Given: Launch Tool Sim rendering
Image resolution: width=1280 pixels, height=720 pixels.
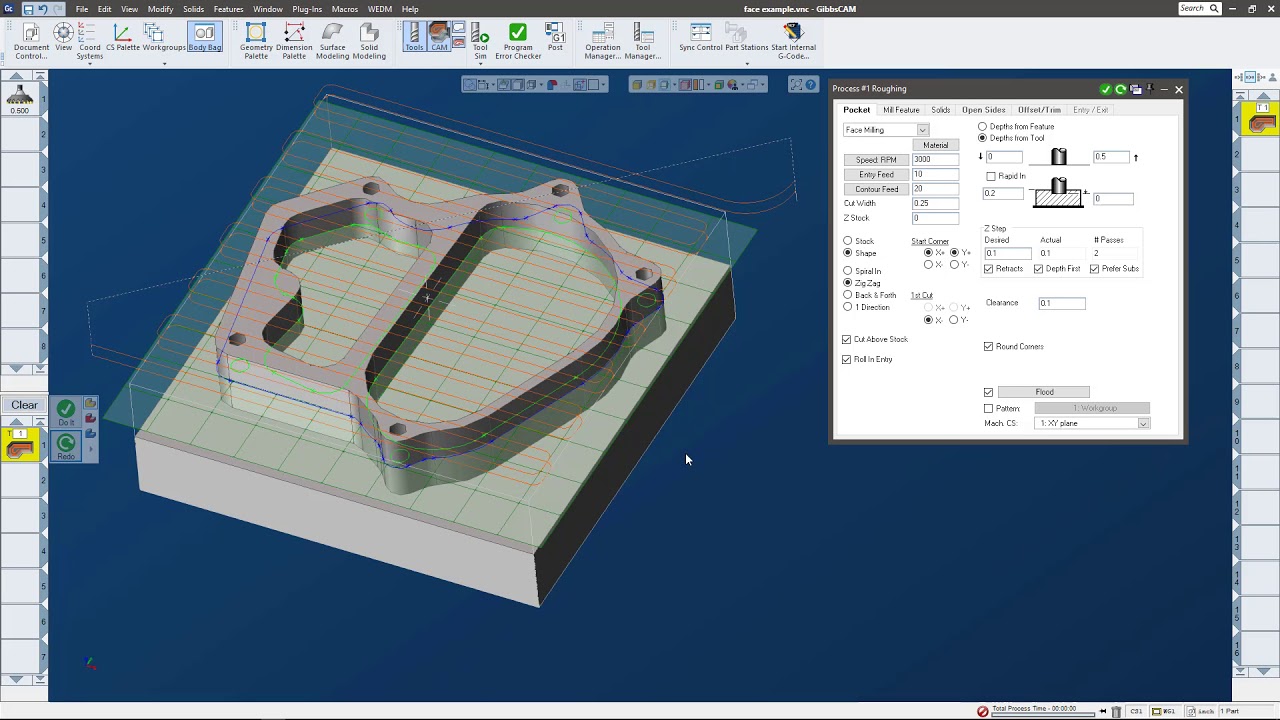Looking at the screenshot, I should tap(480, 42).
